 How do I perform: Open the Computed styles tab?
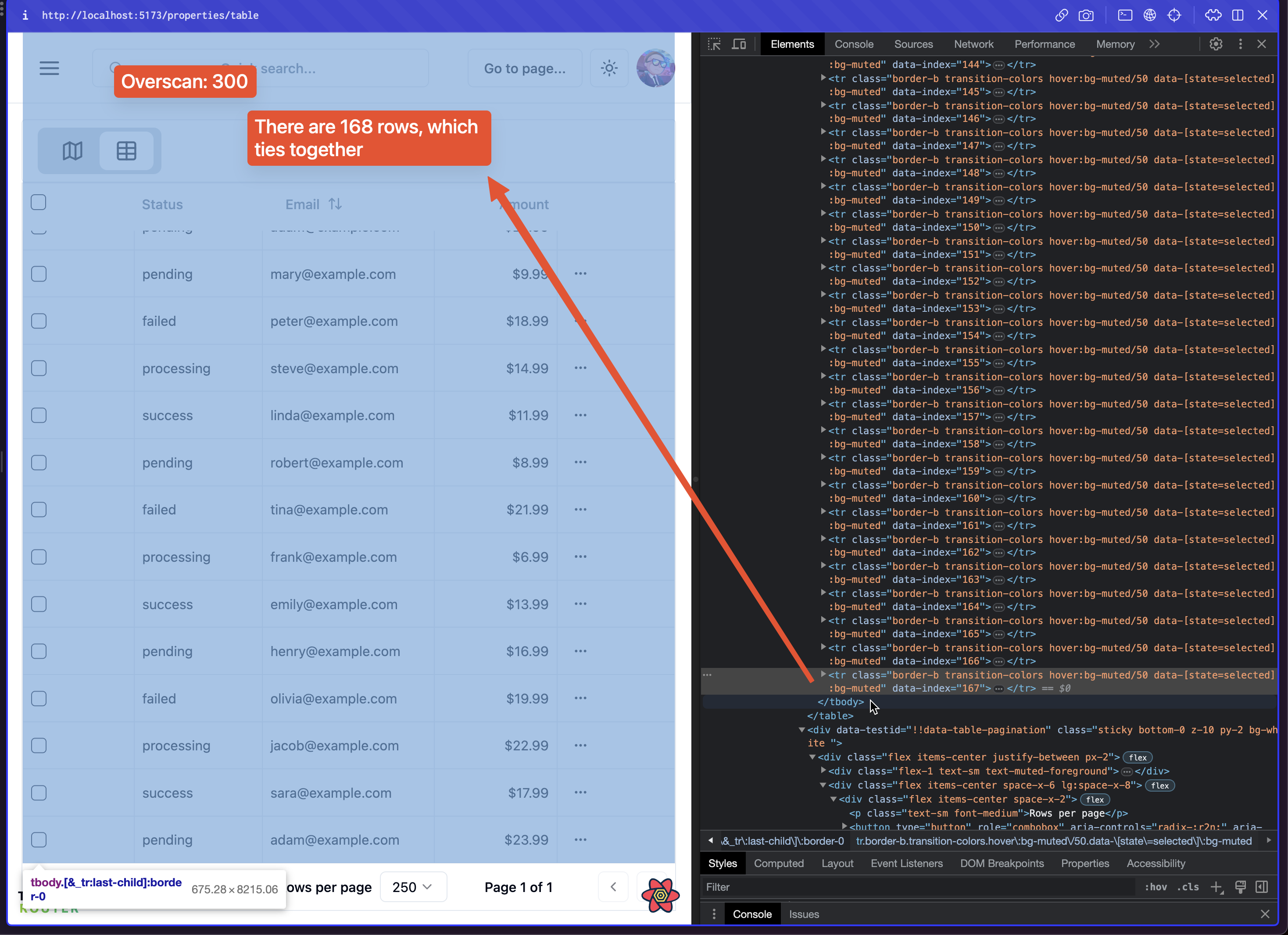(779, 863)
